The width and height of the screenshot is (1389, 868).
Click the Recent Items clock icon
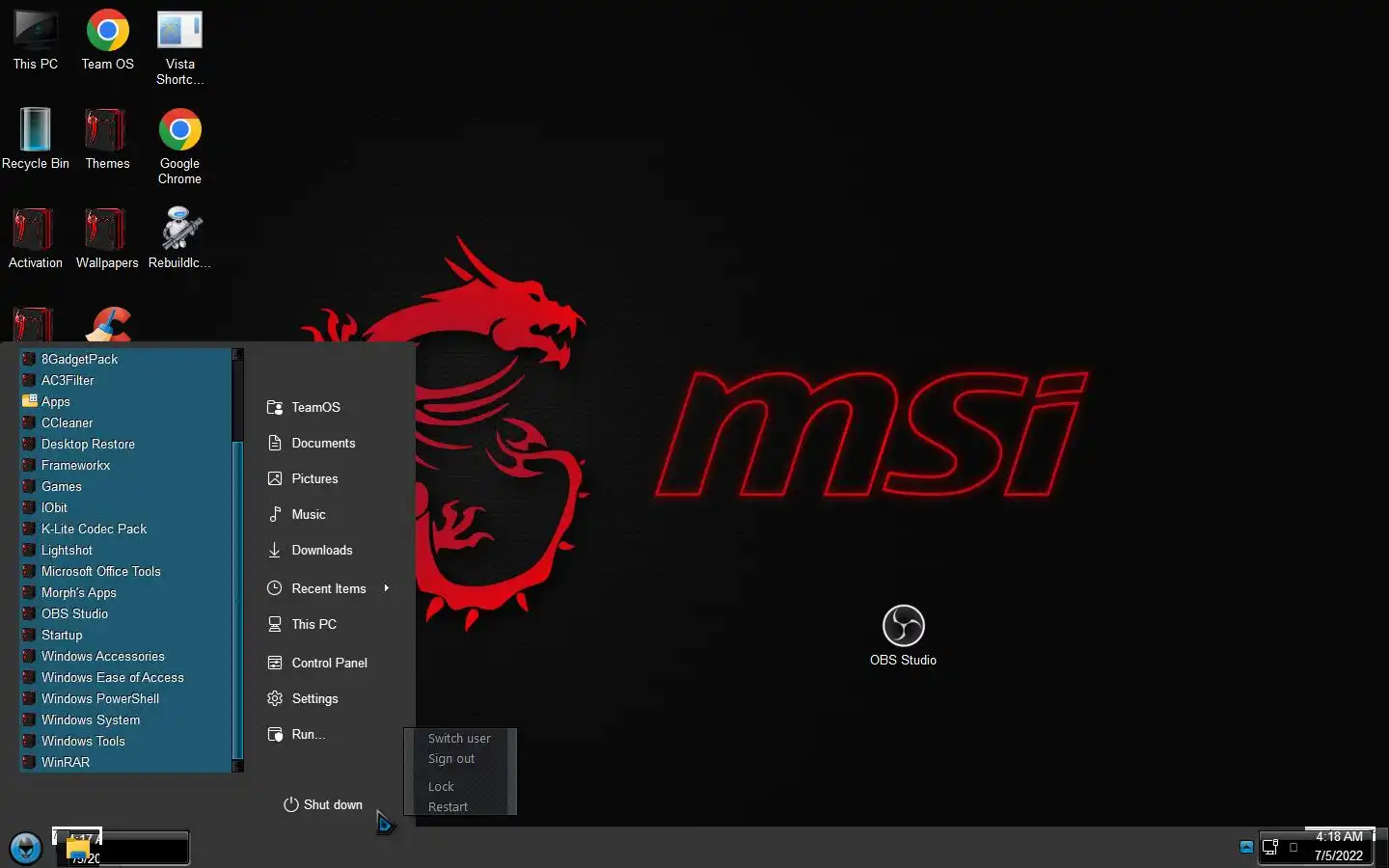275,588
